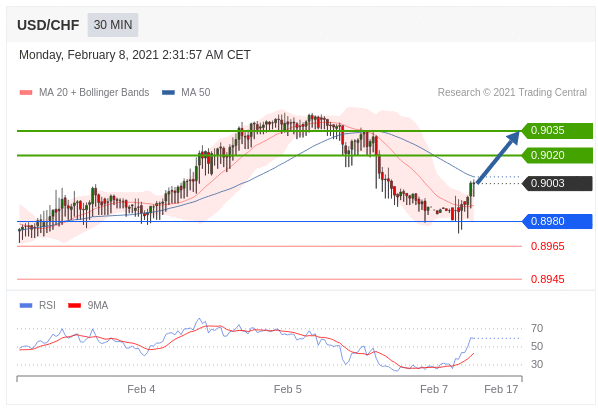Click the red 0.8945 support level label
Image resolution: width=598 pixels, height=408 pixels.
tap(547, 279)
